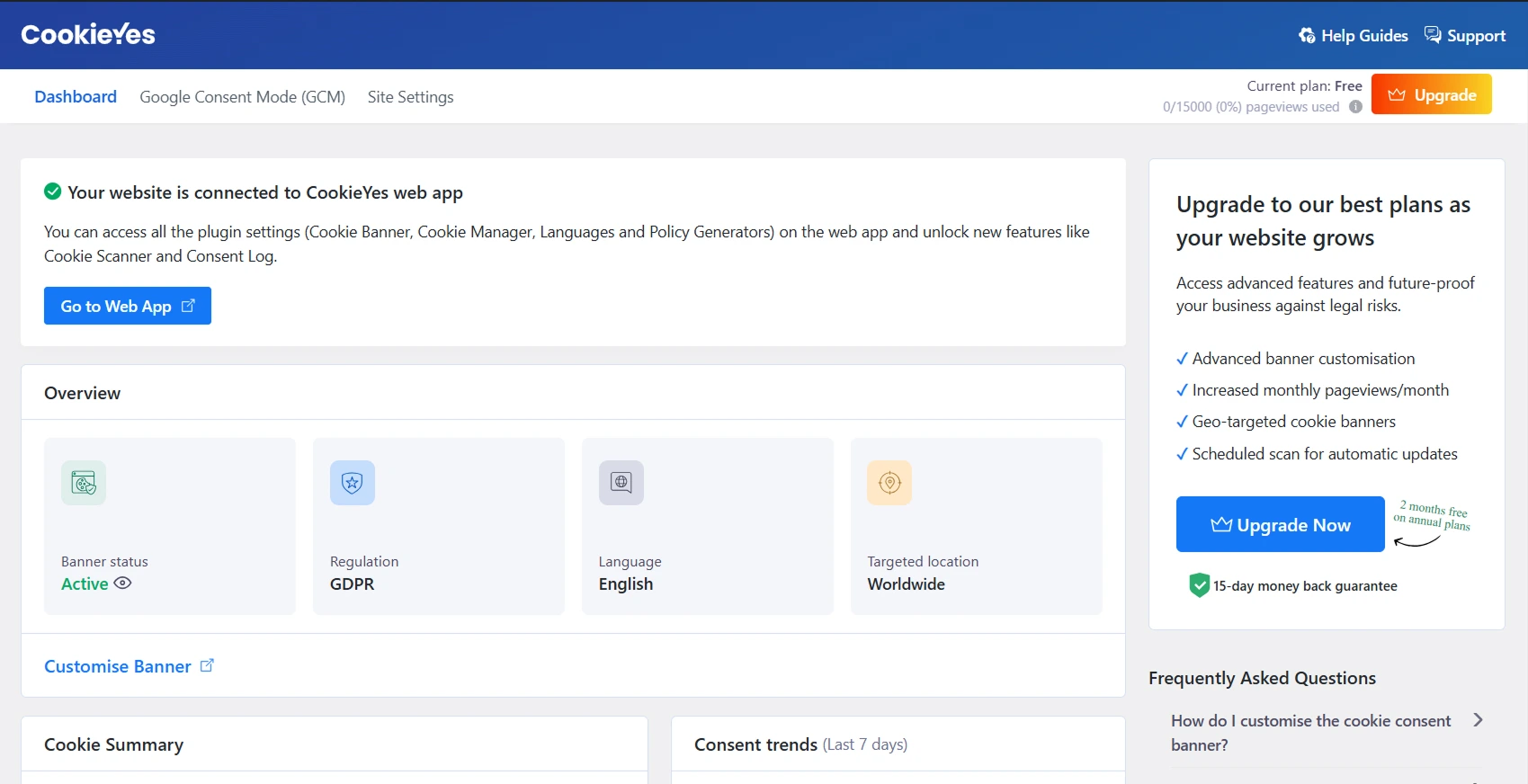Open Google Consent Mode (GCM) tab
This screenshot has height=784, width=1528.
coord(242,96)
